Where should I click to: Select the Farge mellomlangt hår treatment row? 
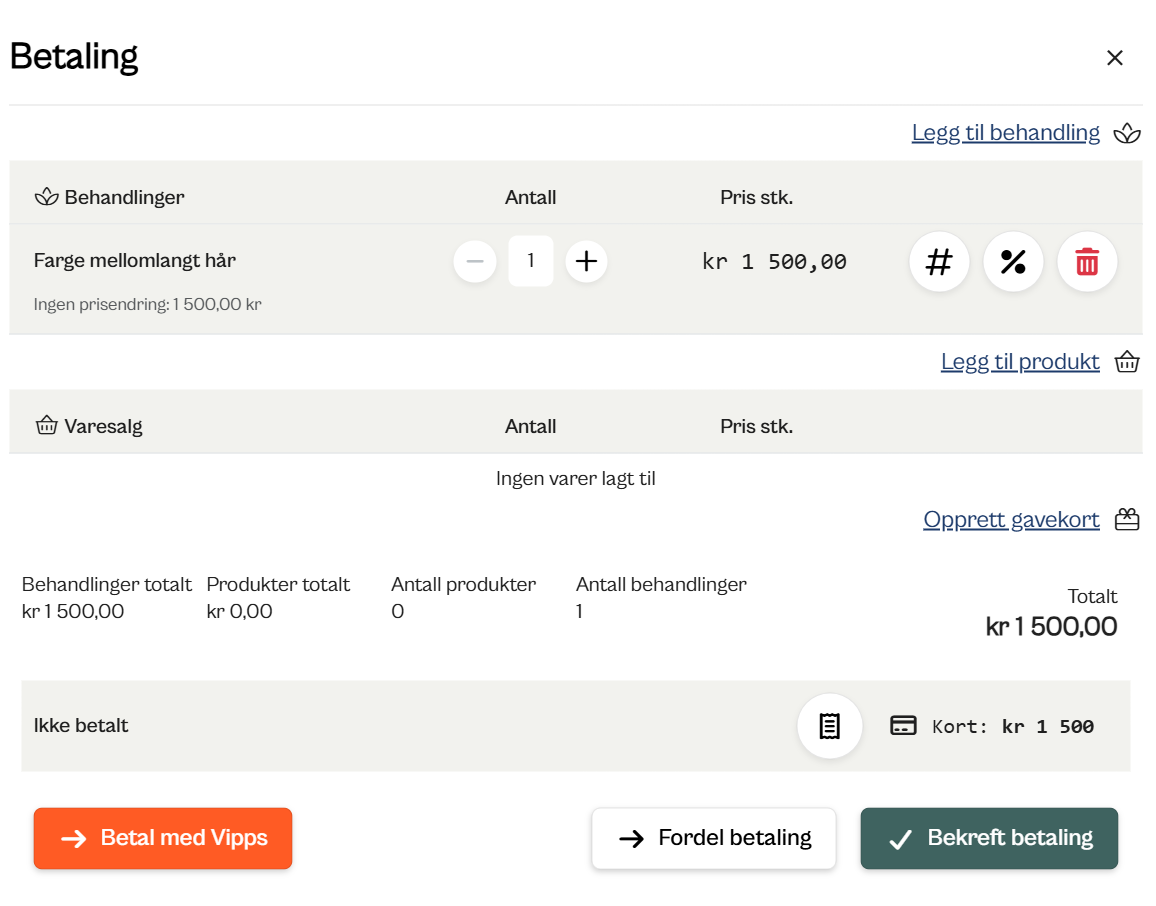click(x=135, y=261)
